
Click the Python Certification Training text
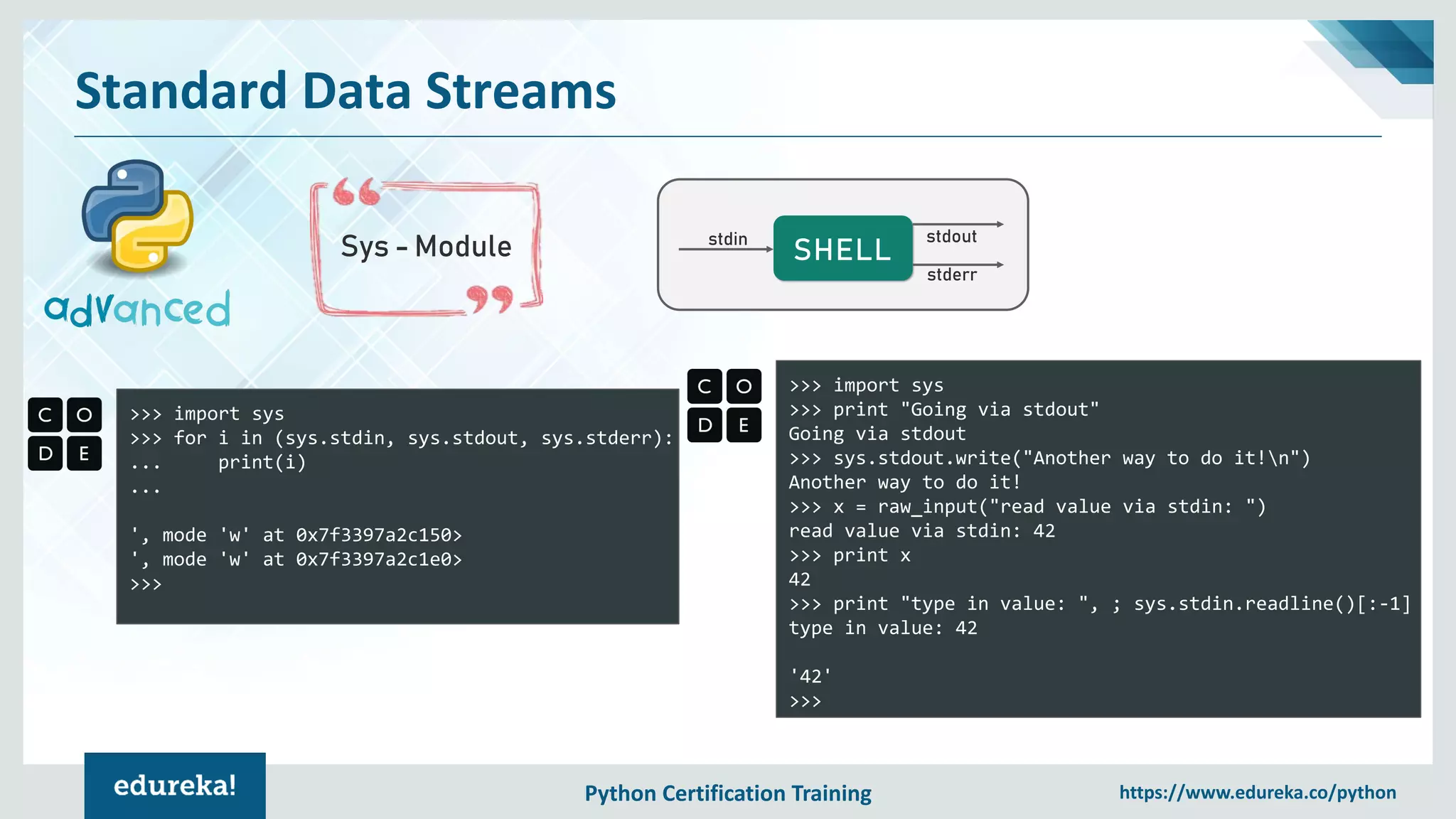[x=728, y=793]
